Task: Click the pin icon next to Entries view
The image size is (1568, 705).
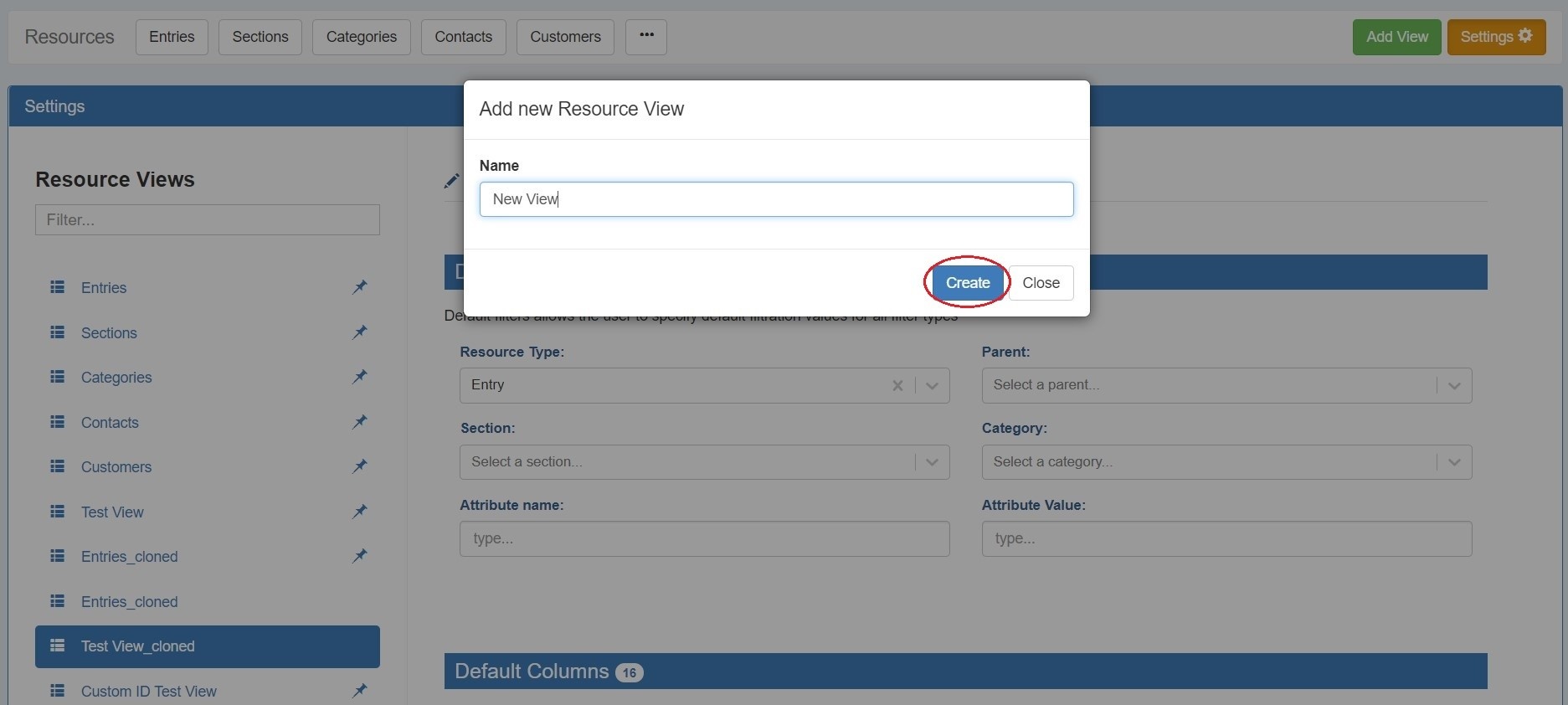Action: (x=360, y=287)
